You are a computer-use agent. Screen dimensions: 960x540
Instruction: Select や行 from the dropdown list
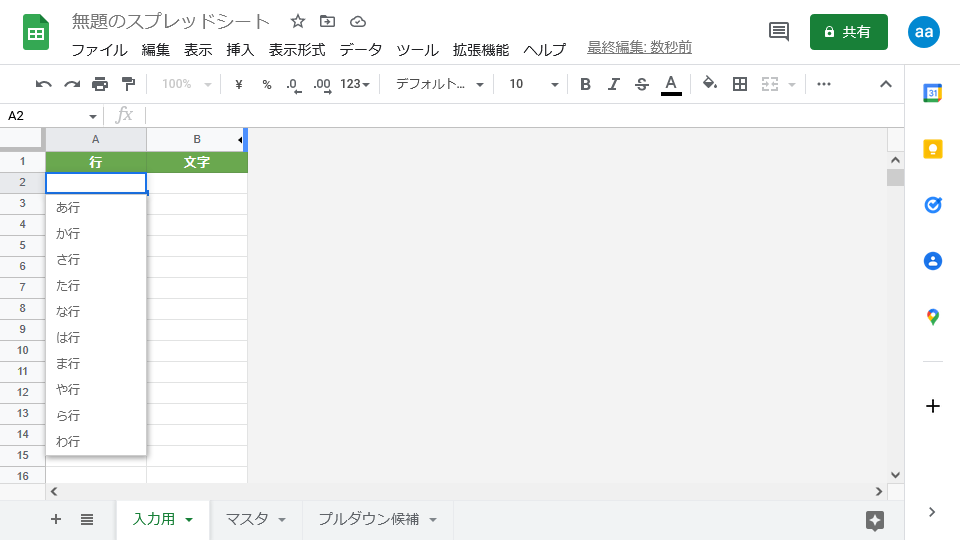click(x=96, y=389)
